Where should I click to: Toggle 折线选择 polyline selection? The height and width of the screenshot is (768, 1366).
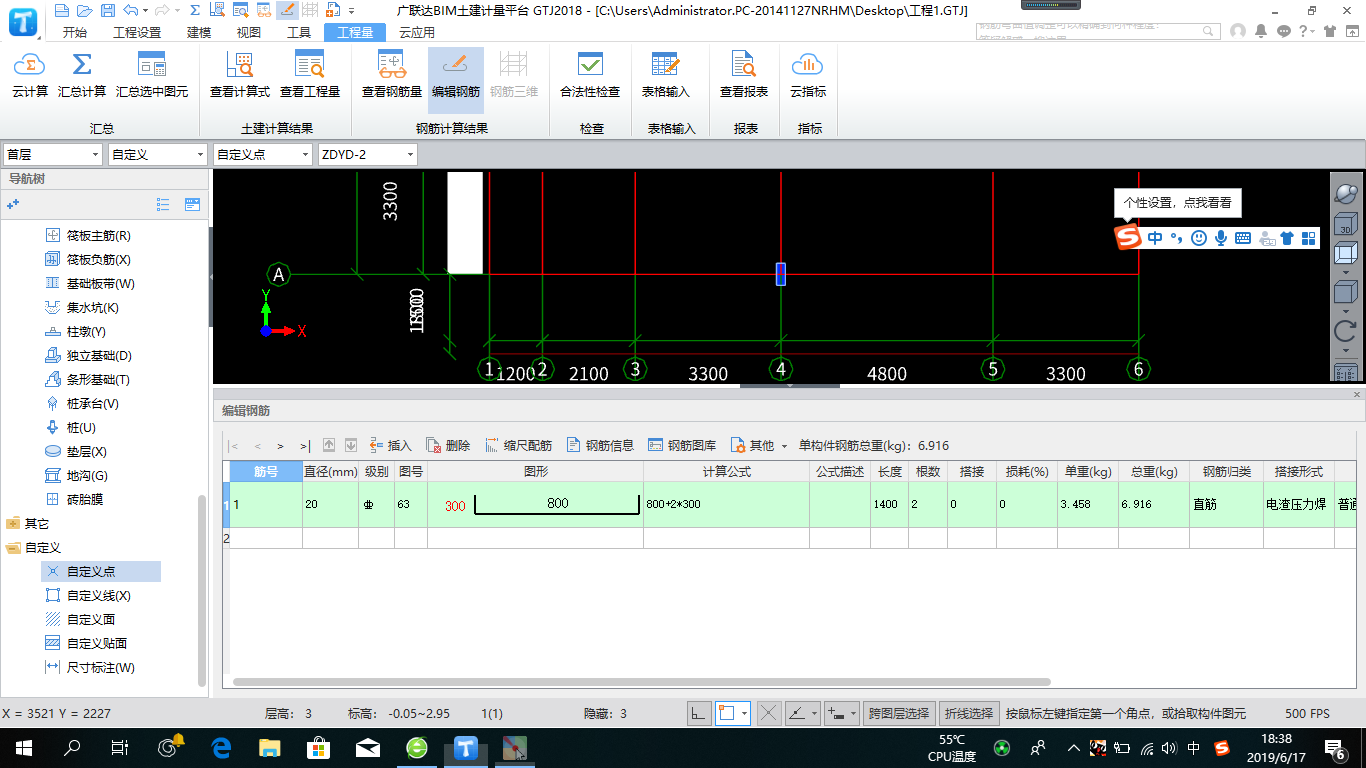969,713
